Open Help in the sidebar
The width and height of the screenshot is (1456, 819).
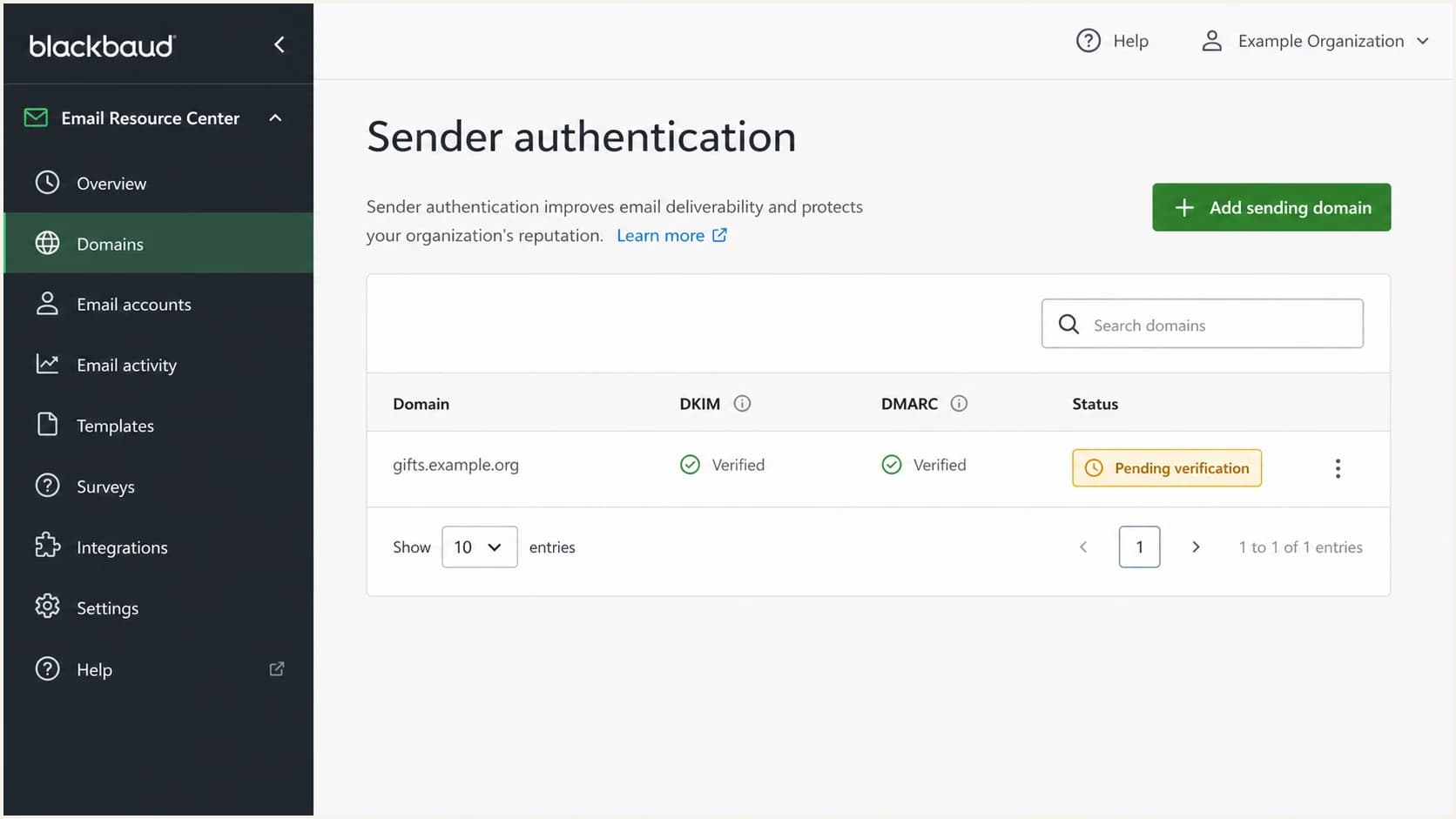pos(158,669)
